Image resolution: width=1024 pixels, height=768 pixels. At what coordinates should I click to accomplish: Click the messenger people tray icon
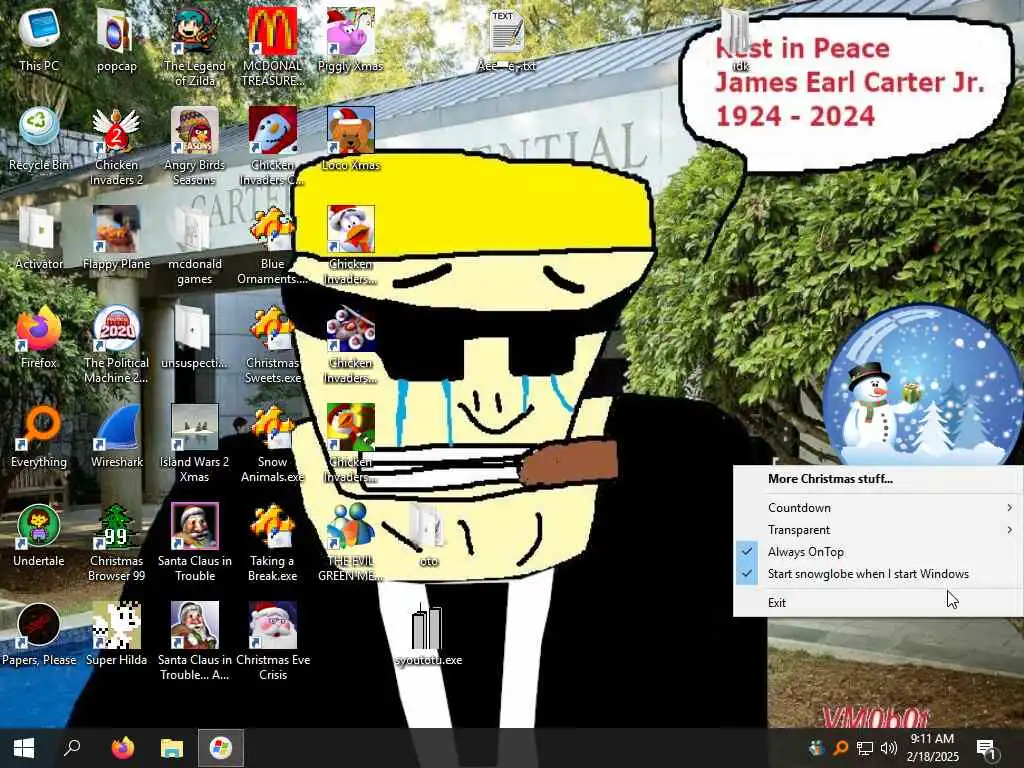click(816, 748)
